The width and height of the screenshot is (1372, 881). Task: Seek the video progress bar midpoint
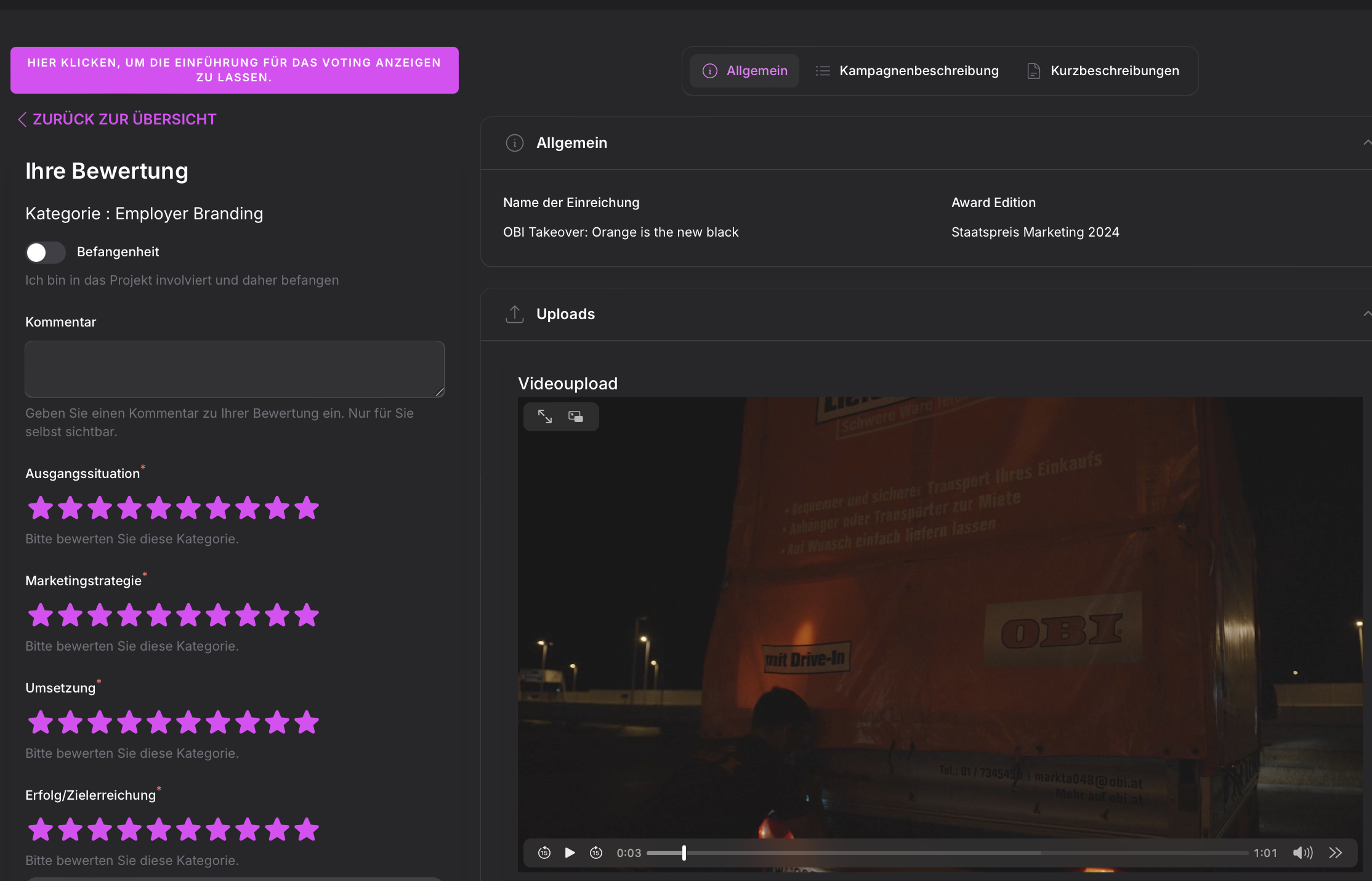(947, 853)
